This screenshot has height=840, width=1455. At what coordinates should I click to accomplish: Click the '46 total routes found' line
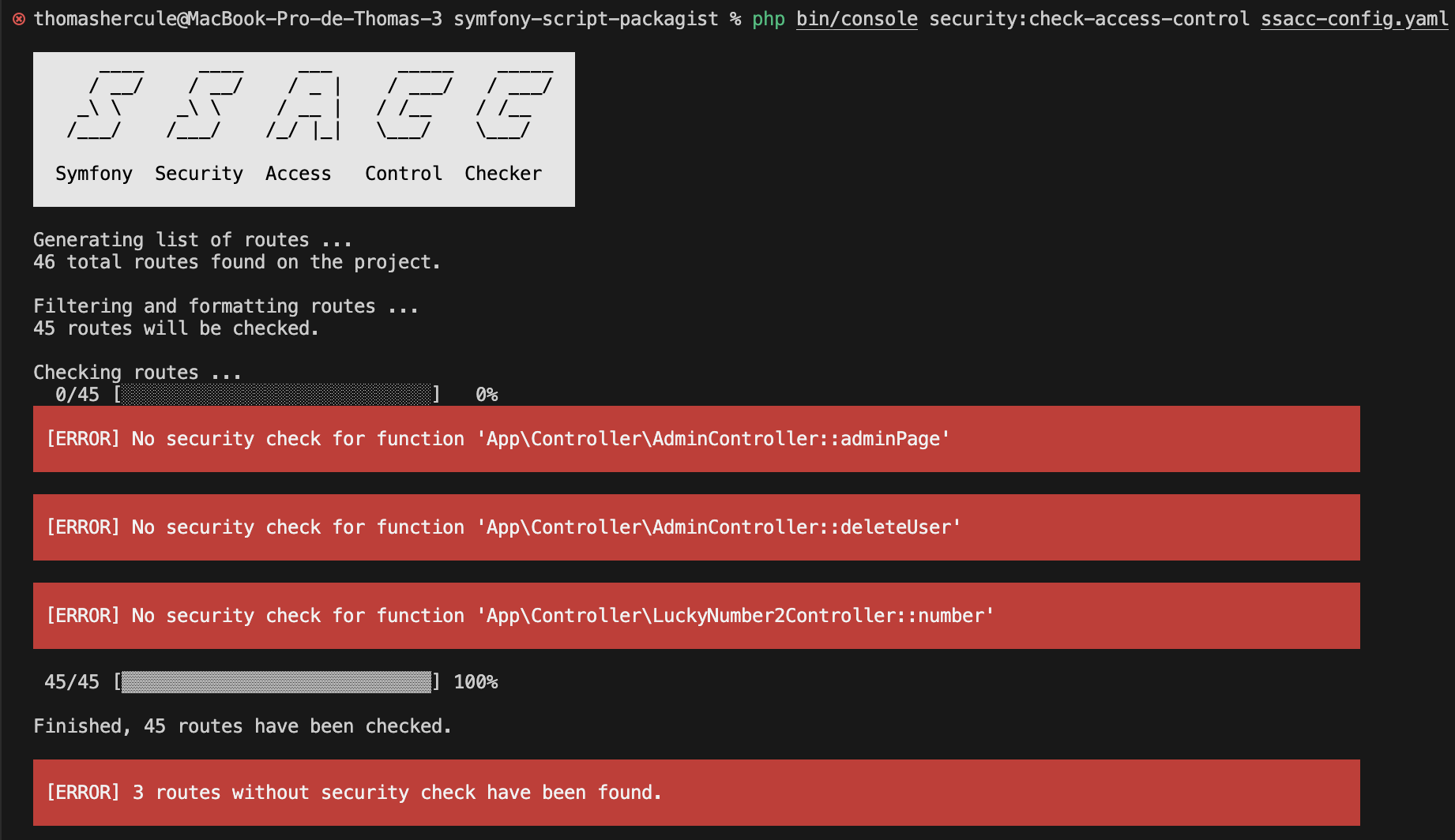click(x=236, y=262)
